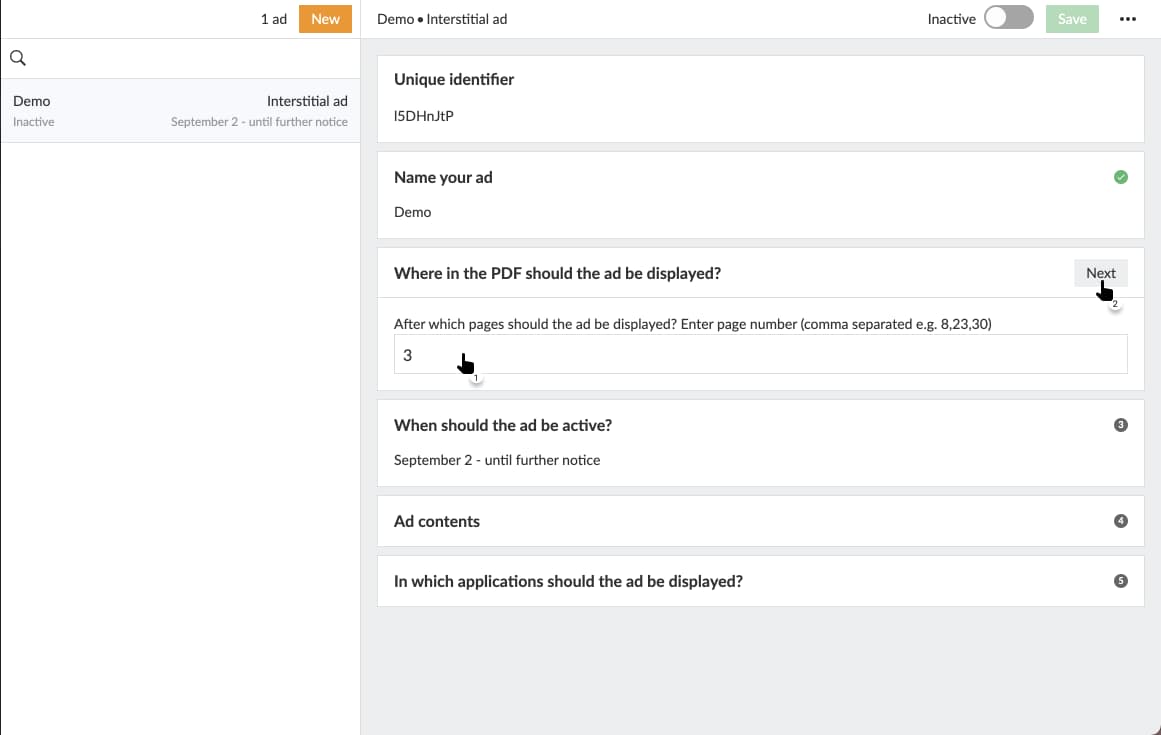Expand 'When should the ad be active?' section
Image resolution: width=1161 pixels, height=735 pixels.
pyautogui.click(x=503, y=425)
